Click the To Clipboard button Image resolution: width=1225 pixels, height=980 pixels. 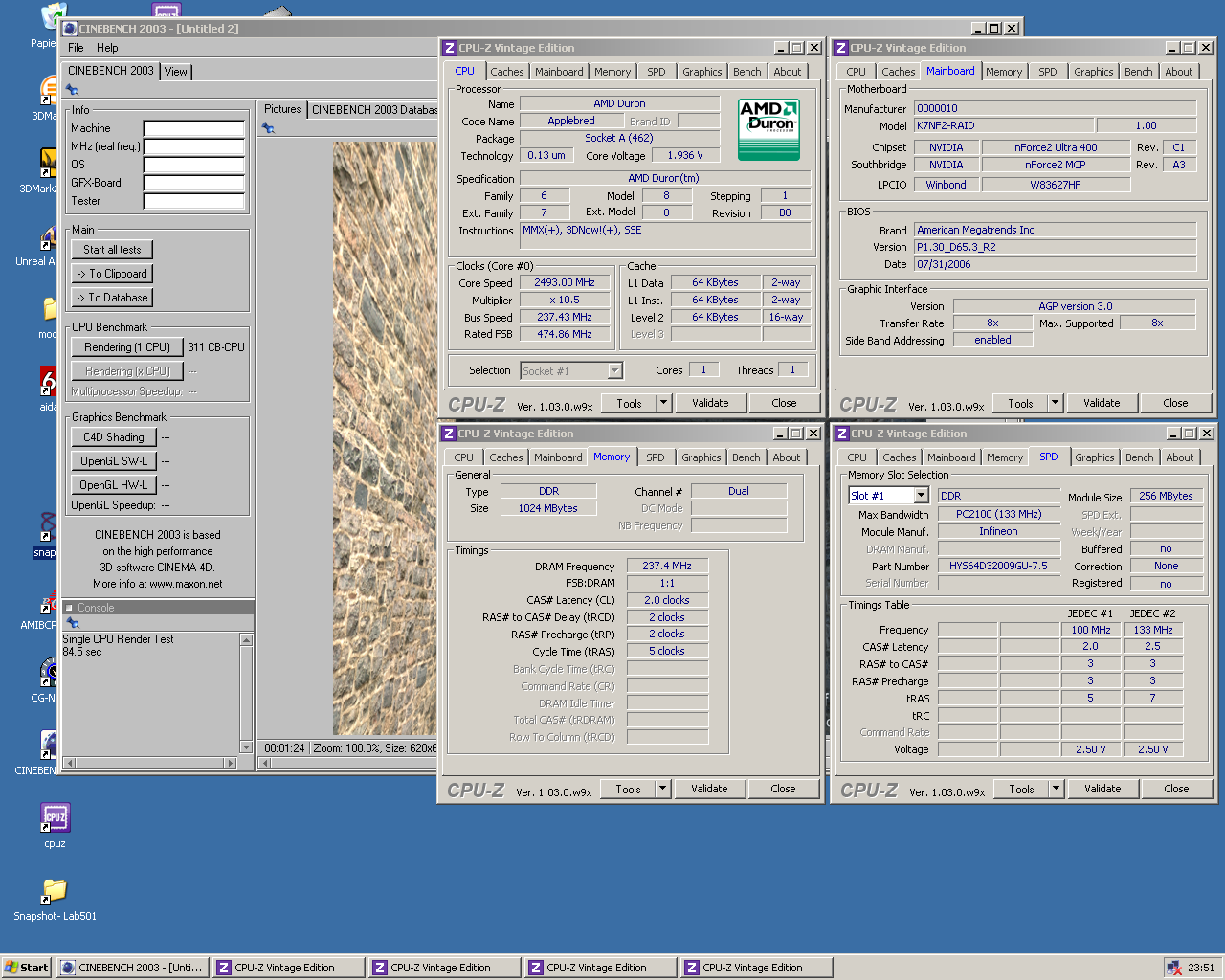pos(112,274)
